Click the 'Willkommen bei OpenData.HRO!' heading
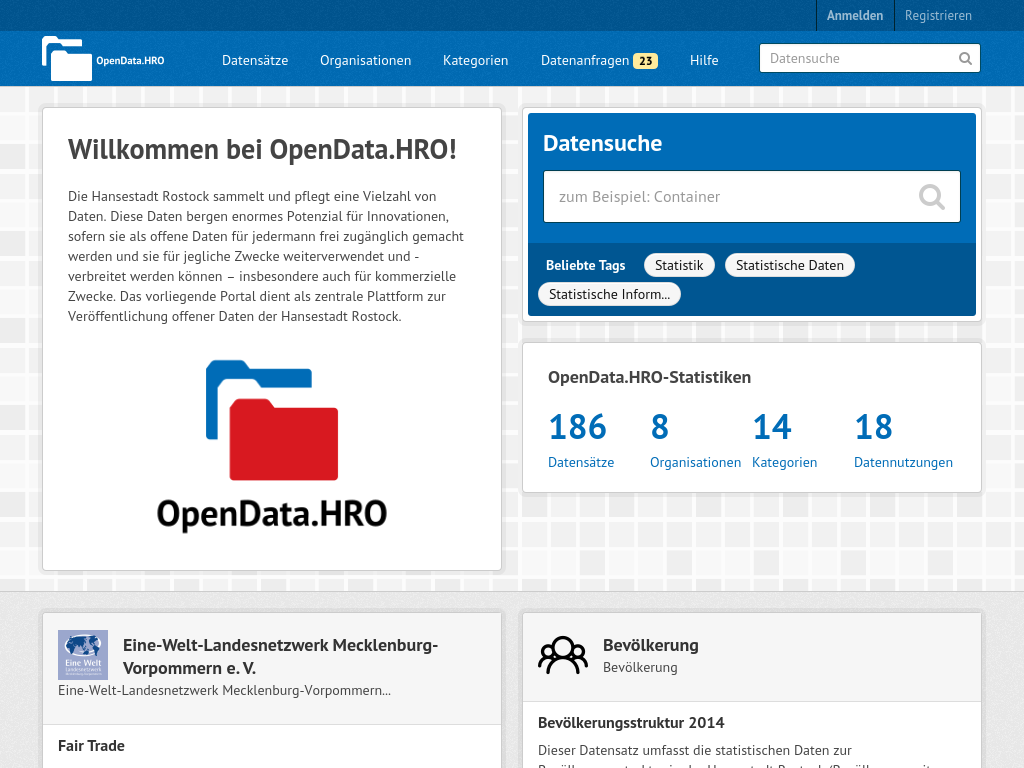The width and height of the screenshot is (1024, 768). tap(262, 150)
